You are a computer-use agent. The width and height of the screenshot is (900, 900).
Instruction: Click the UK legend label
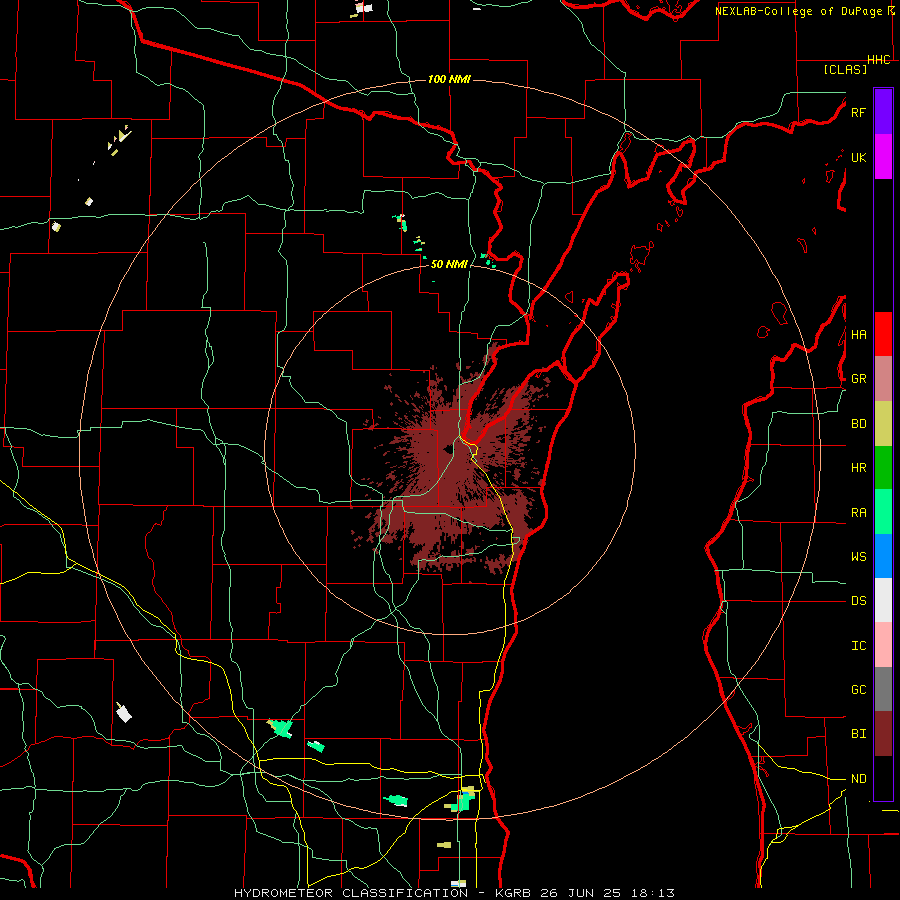[x=858, y=157]
